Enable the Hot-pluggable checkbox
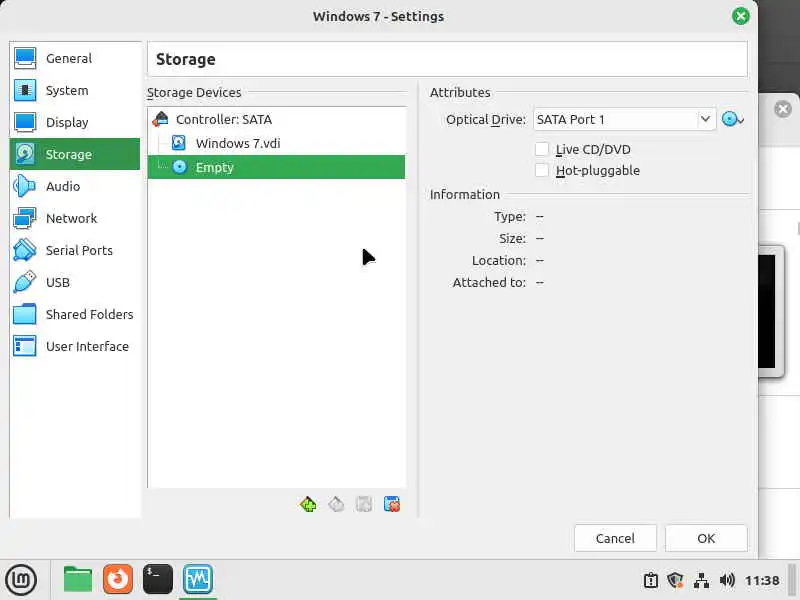 (542, 170)
